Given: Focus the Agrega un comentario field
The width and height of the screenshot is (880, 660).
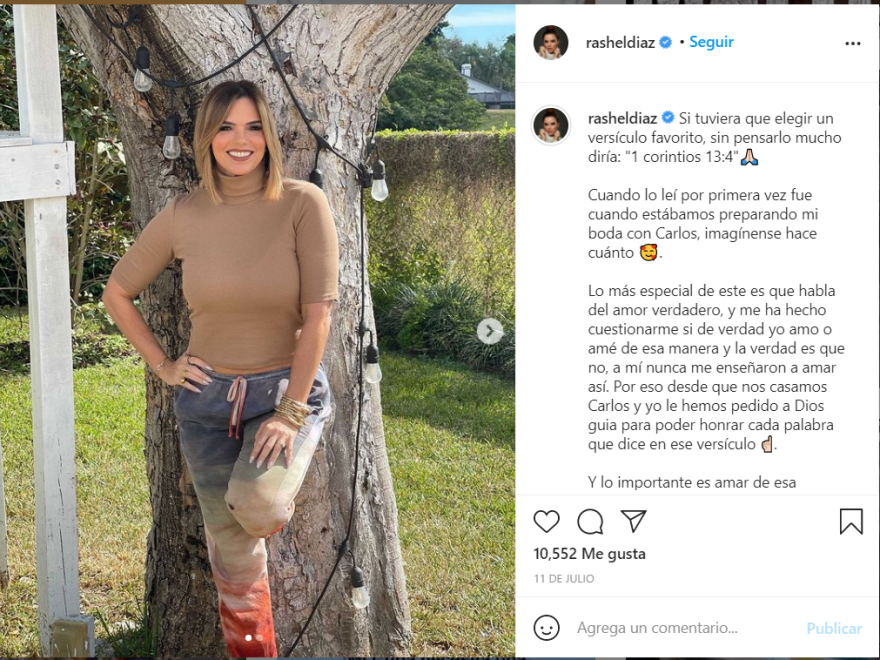Looking at the screenshot, I should [657, 627].
